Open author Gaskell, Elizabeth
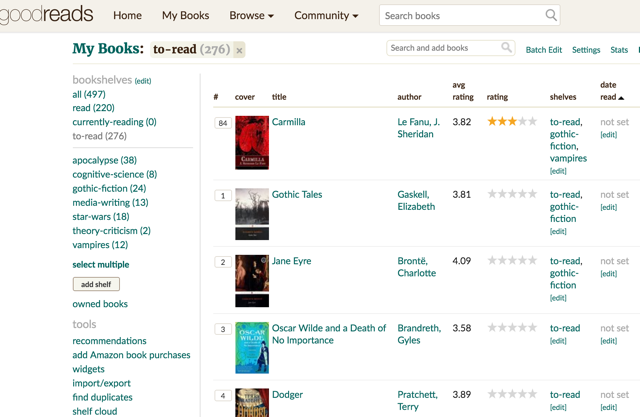 (x=416, y=200)
